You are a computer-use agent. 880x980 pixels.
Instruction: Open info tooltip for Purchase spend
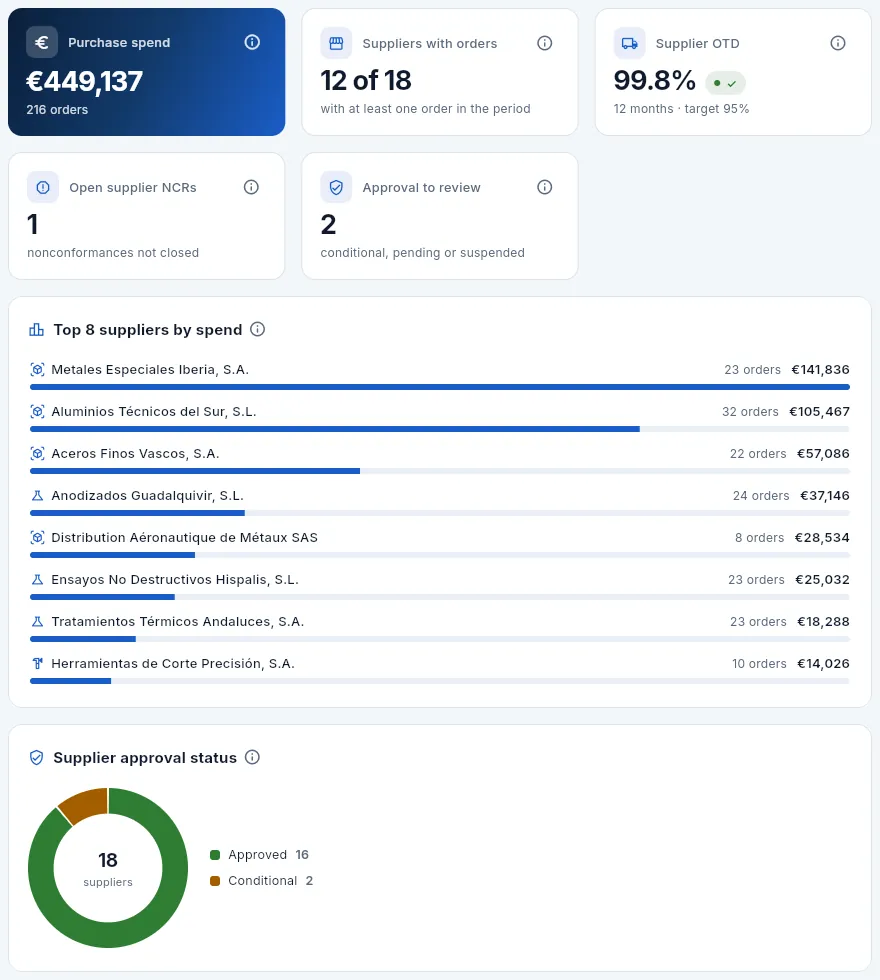252,42
